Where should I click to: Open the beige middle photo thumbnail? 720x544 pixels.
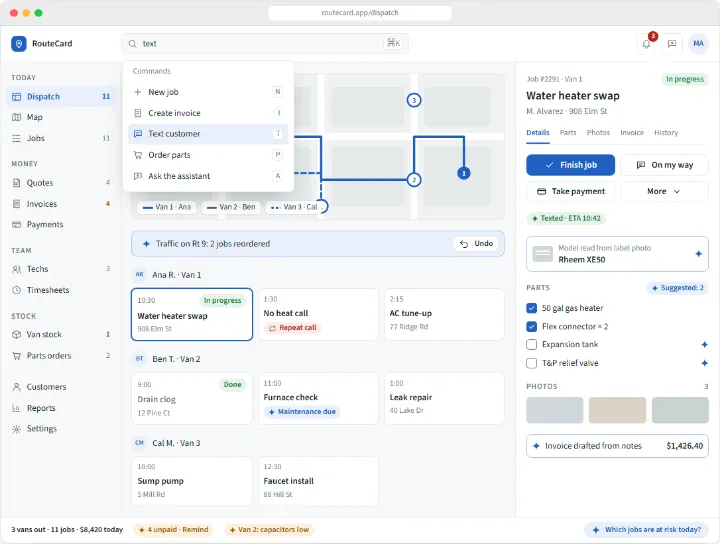click(617, 410)
